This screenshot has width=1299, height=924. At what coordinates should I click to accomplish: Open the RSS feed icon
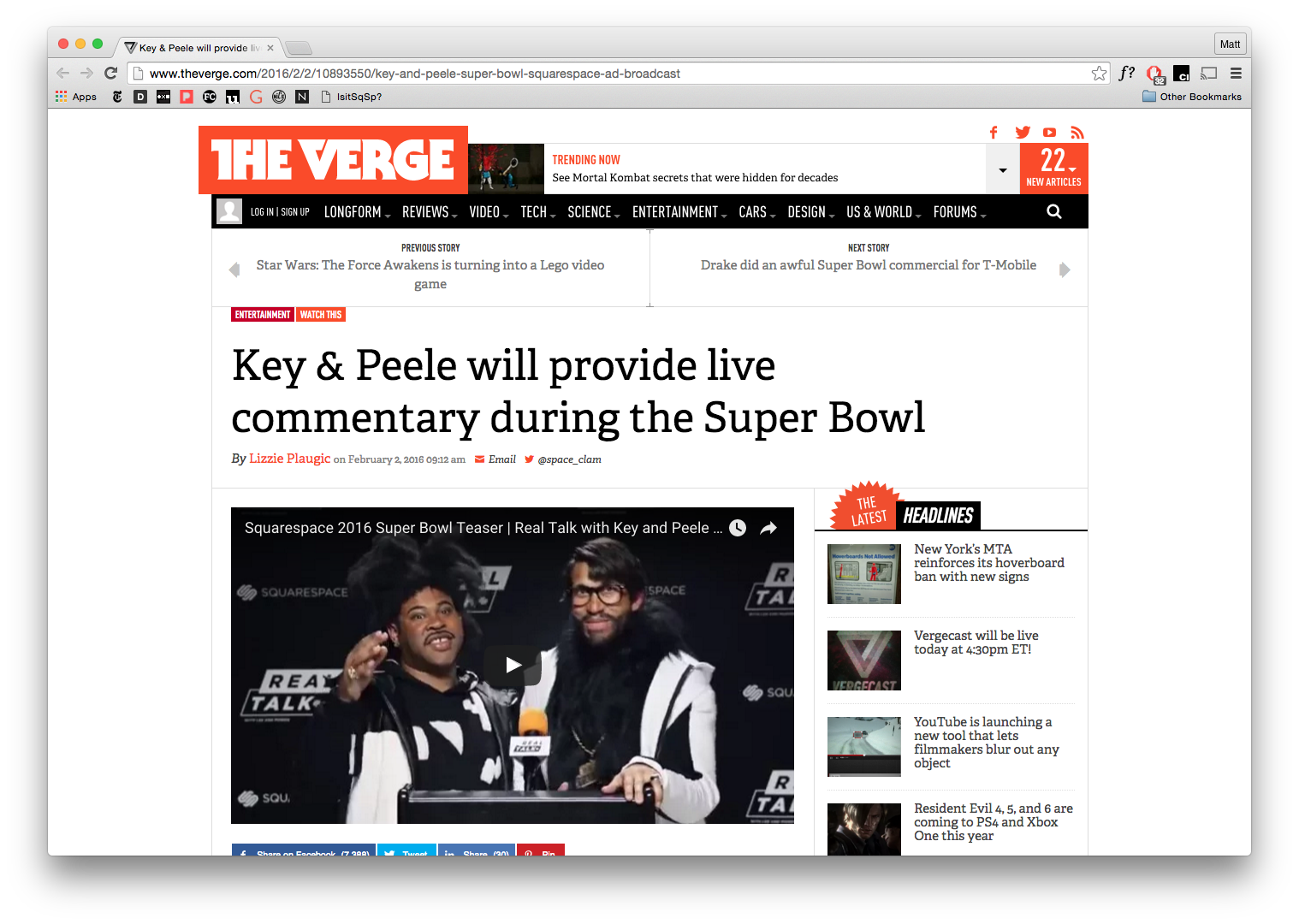[1077, 133]
